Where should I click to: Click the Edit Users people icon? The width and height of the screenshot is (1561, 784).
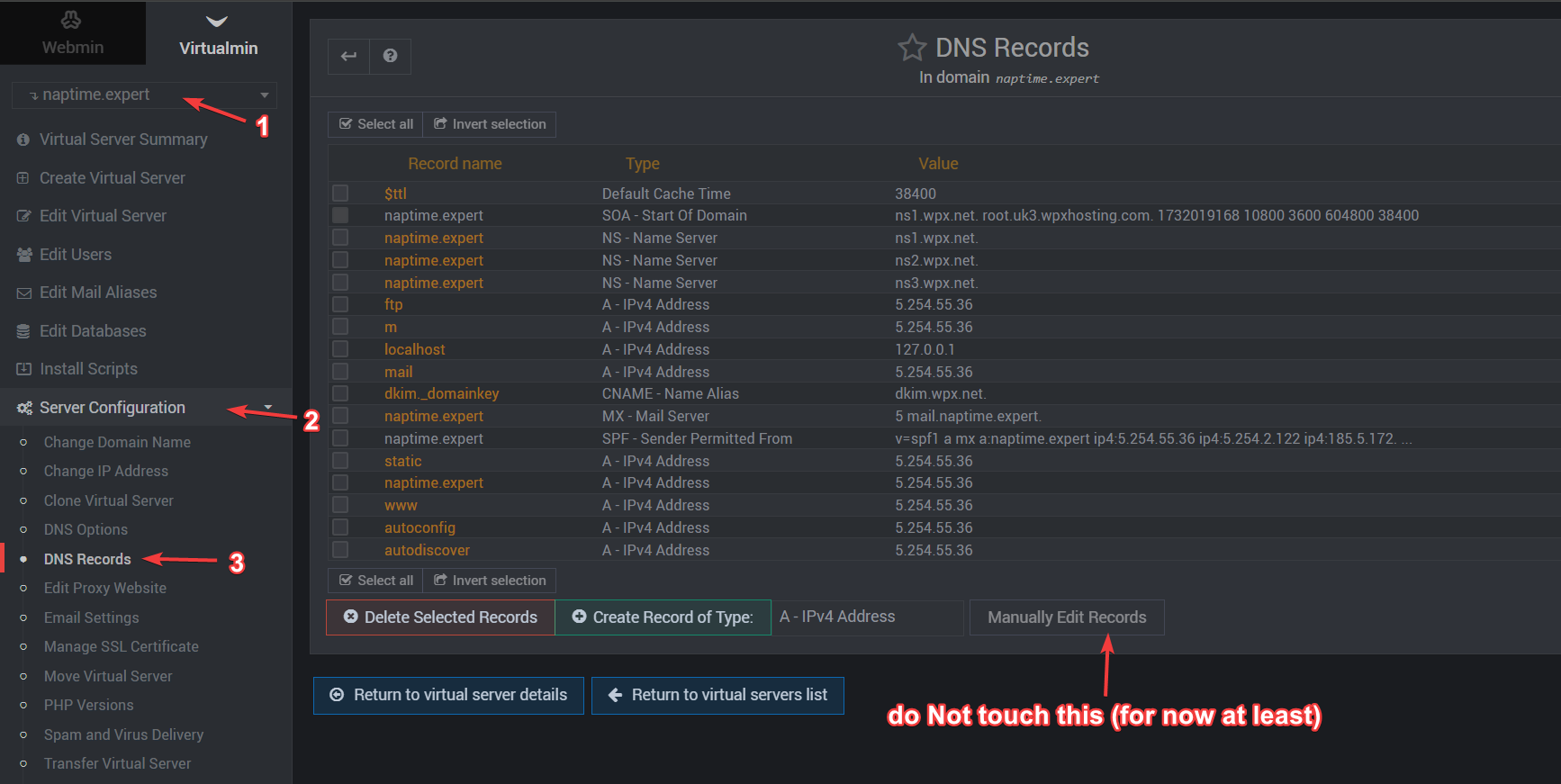point(24,255)
